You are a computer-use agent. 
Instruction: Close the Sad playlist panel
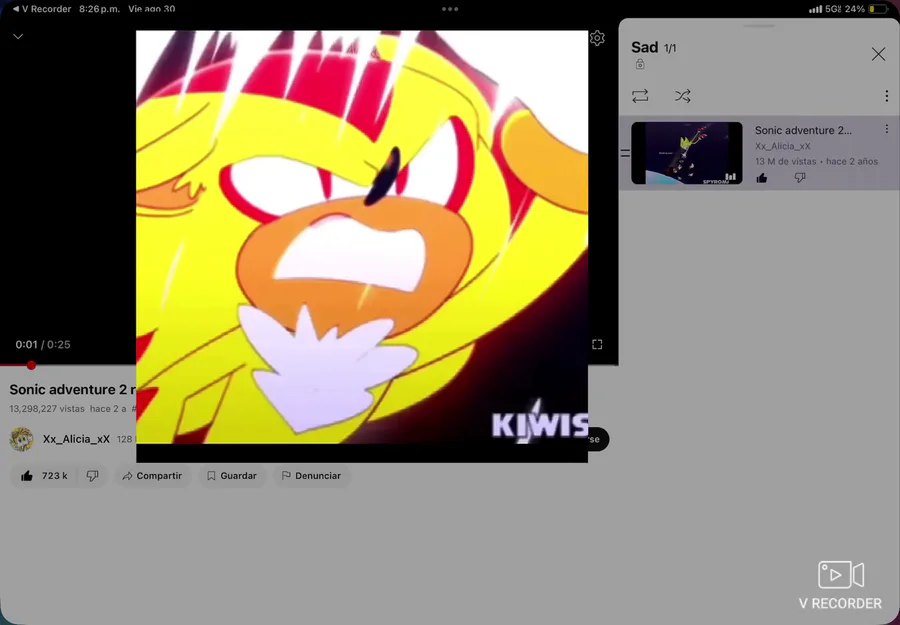click(878, 54)
